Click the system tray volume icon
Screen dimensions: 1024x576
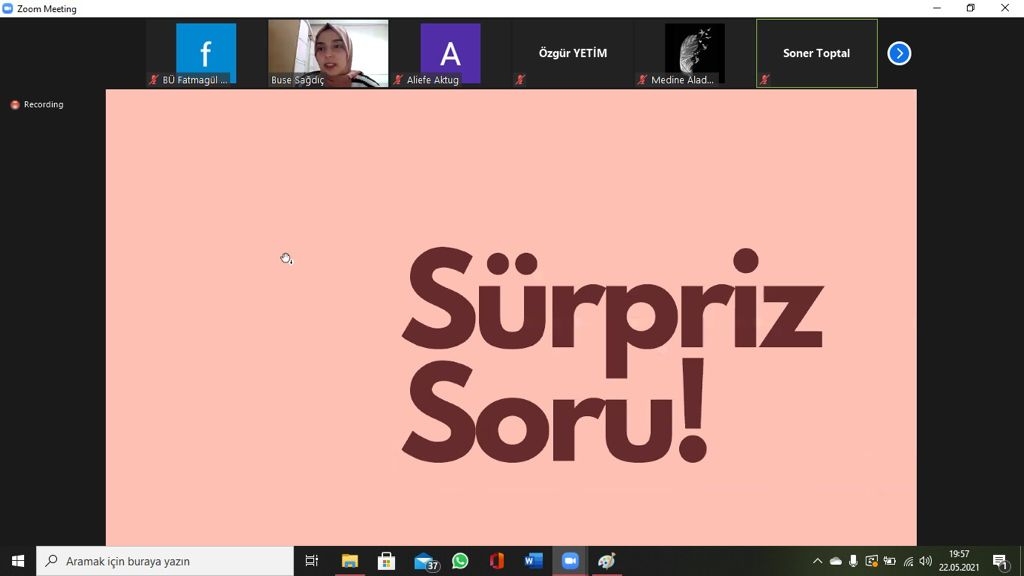click(925, 561)
